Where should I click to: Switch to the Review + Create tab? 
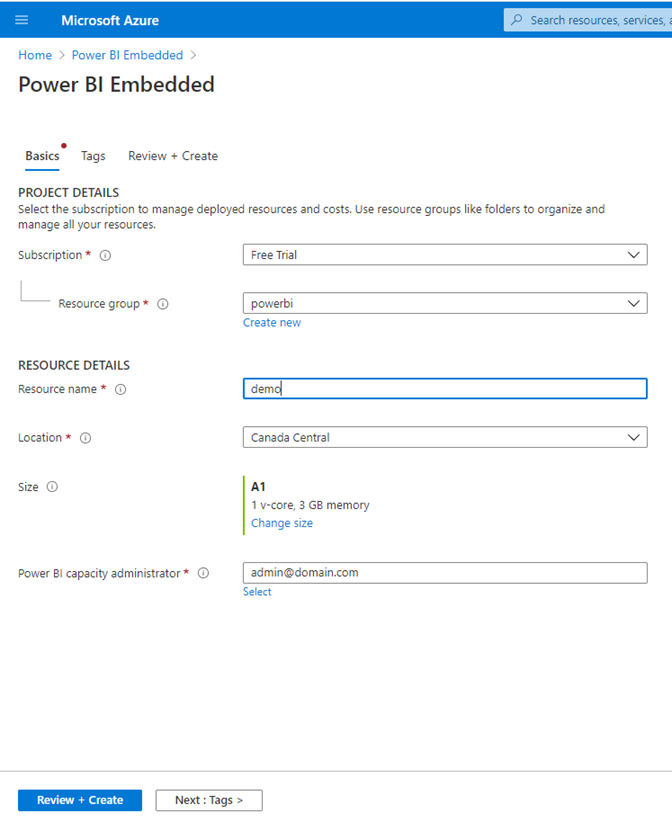coord(173,156)
